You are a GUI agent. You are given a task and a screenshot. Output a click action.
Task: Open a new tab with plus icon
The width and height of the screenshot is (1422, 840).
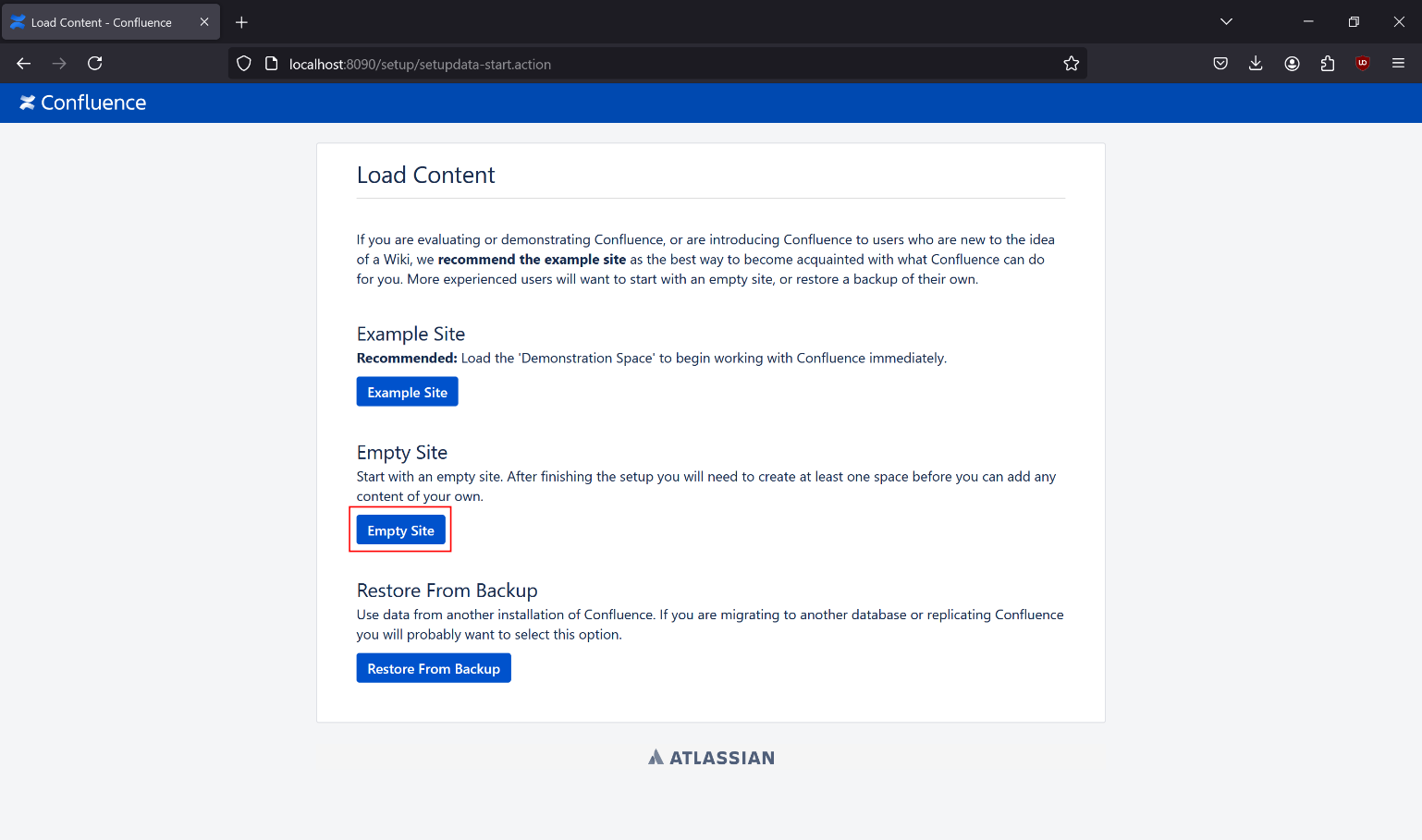pos(242,22)
